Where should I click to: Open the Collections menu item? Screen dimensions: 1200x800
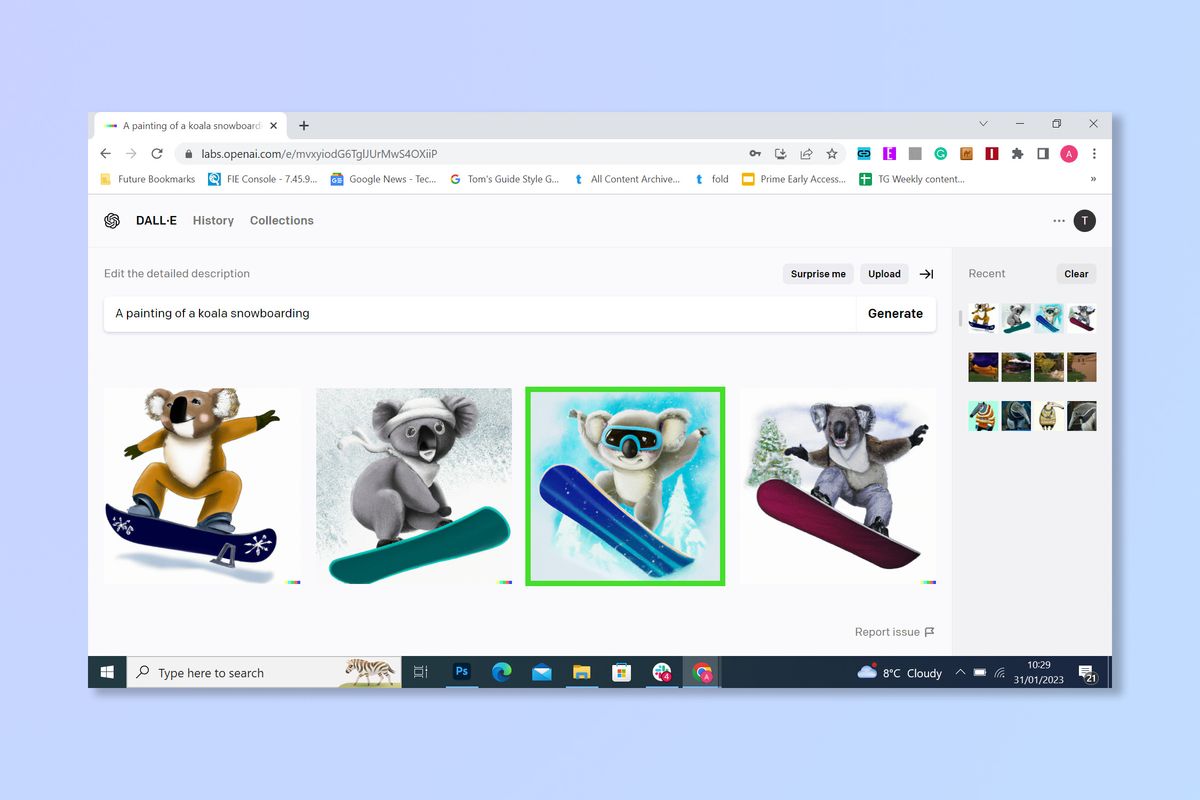tap(281, 220)
